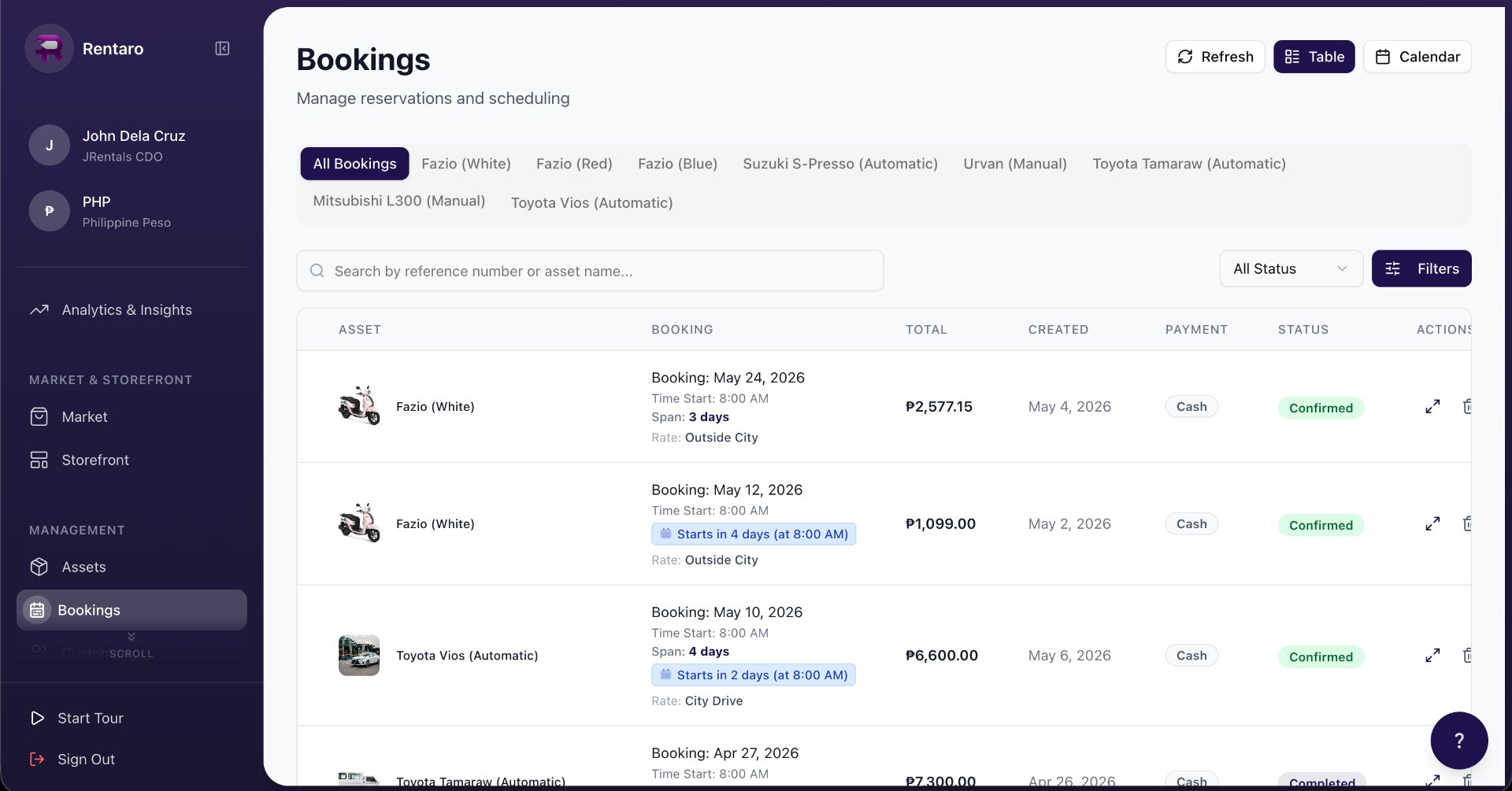Image resolution: width=1512 pixels, height=791 pixels.
Task: Refresh the bookings list
Action: tap(1215, 57)
